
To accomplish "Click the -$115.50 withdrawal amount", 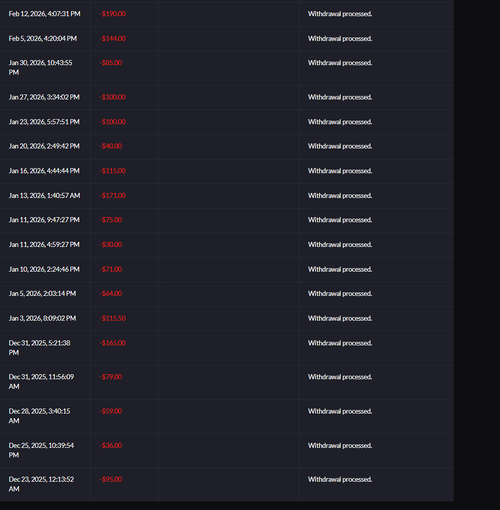I will point(113,318).
